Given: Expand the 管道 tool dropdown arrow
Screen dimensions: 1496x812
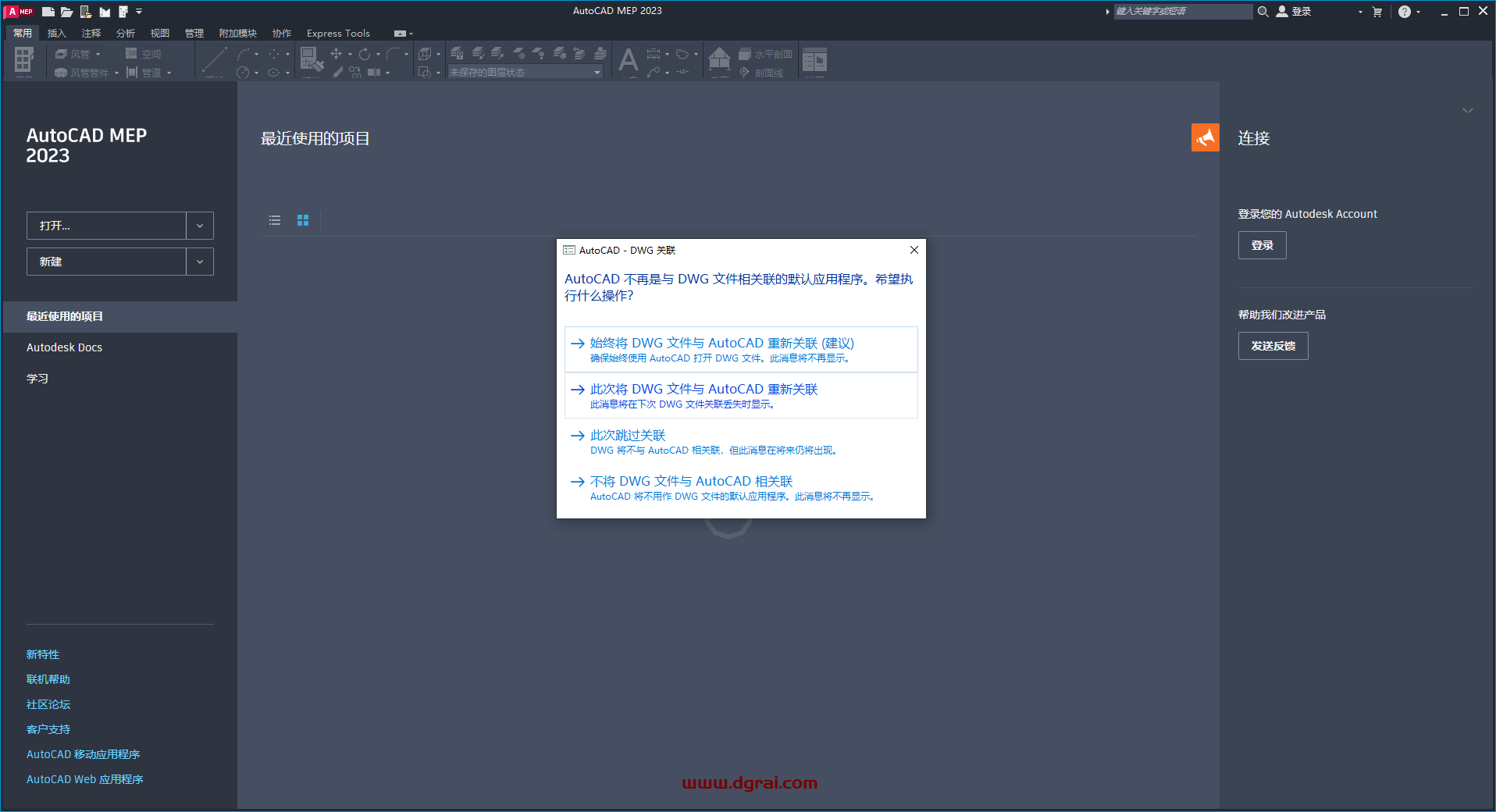Looking at the screenshot, I should pos(169,73).
